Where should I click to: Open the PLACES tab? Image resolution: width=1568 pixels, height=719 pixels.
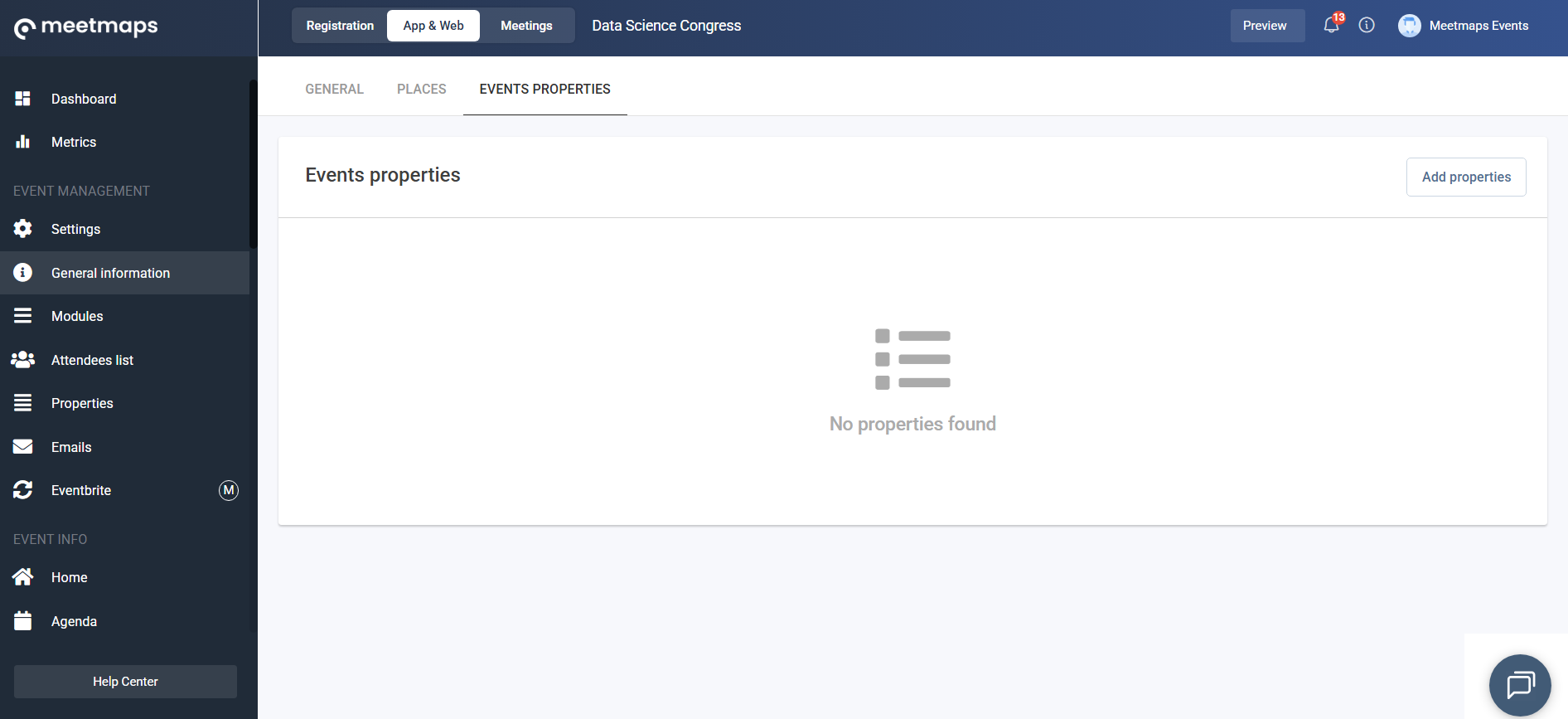click(x=422, y=89)
